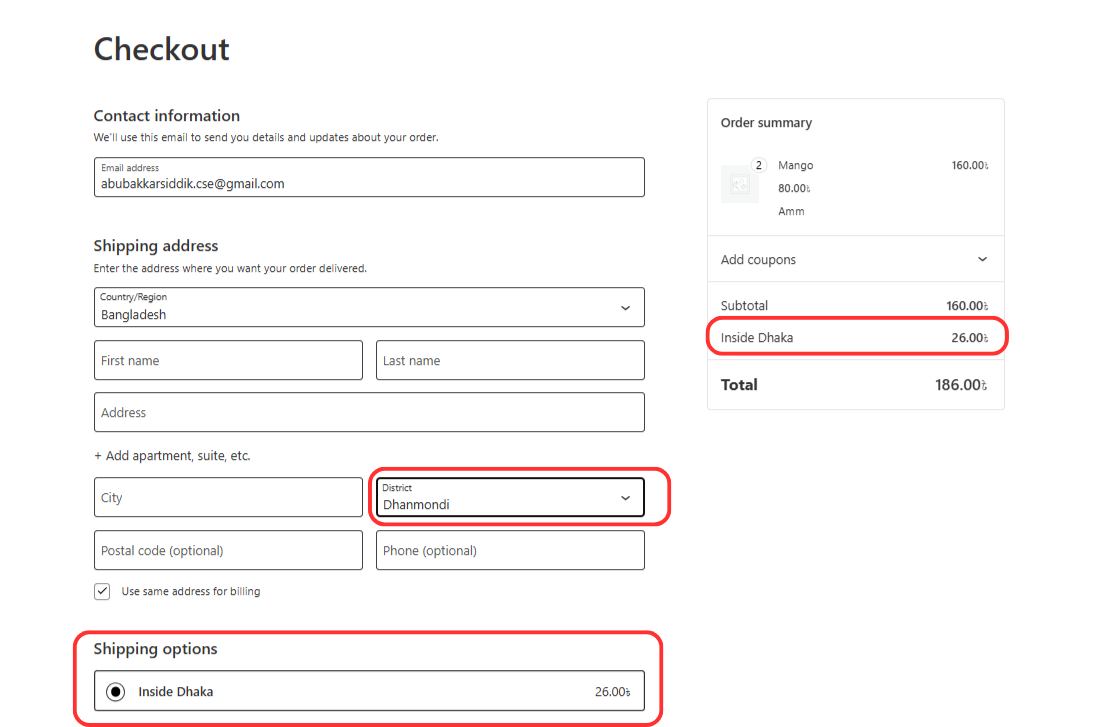Click the Amm product description link
Image resolution: width=1104 pixels, height=727 pixels.
(791, 211)
